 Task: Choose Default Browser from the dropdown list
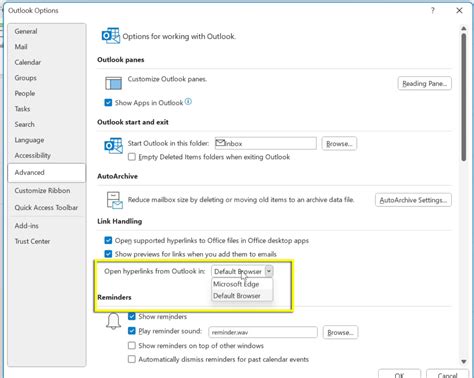tap(242, 296)
